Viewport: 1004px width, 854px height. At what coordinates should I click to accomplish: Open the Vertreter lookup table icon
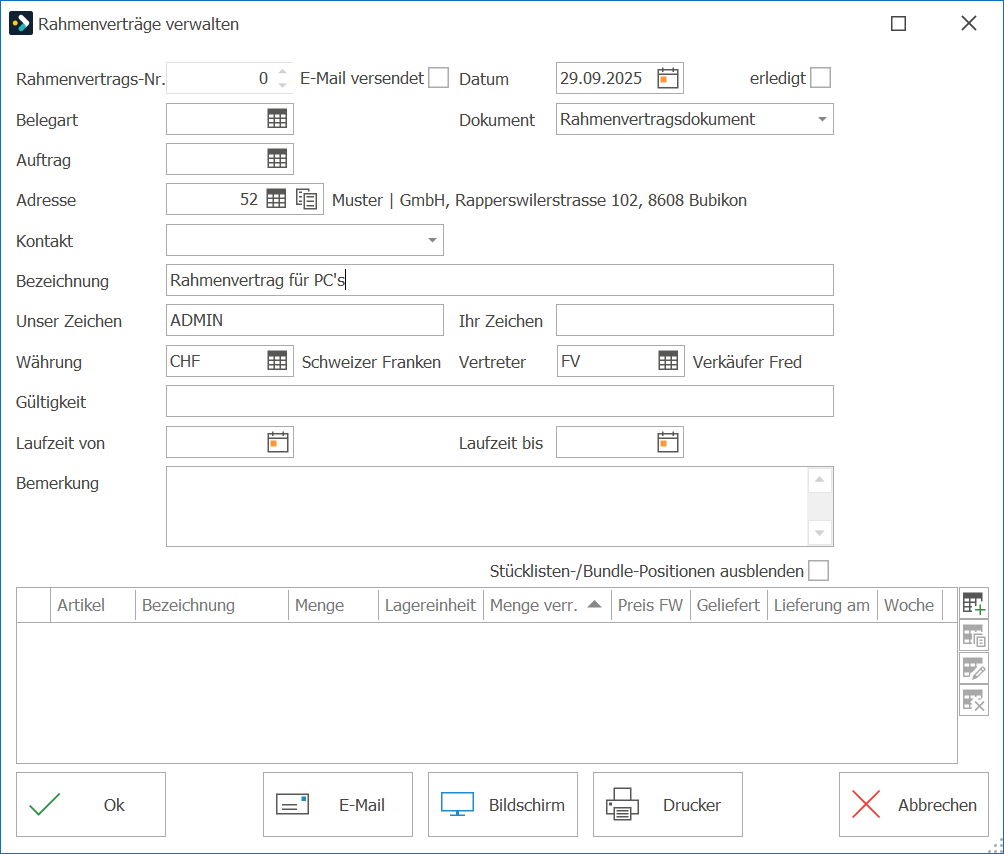[x=668, y=361]
